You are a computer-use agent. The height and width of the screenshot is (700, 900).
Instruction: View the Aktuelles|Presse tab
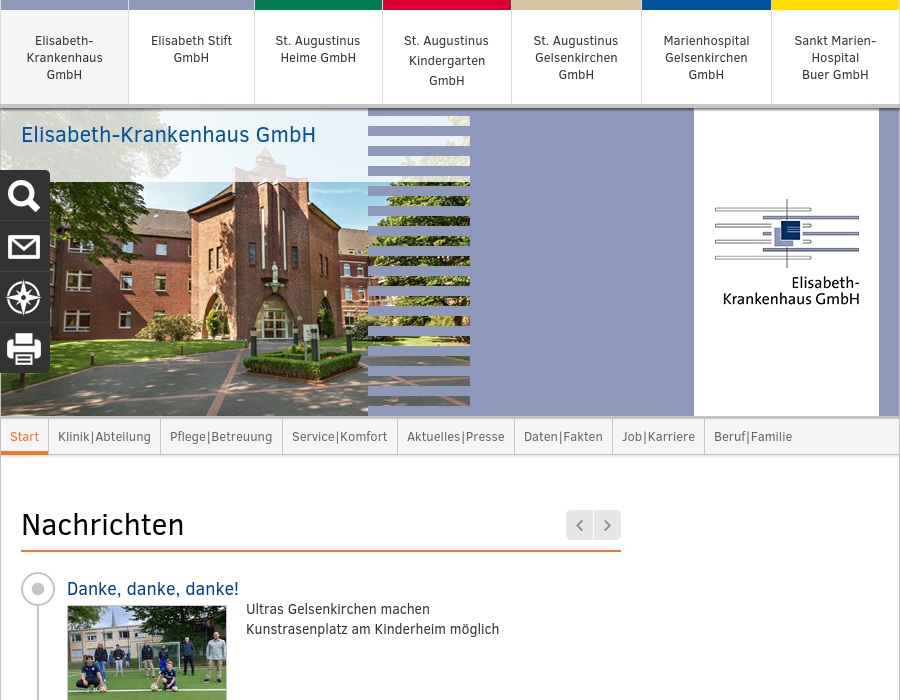click(455, 436)
